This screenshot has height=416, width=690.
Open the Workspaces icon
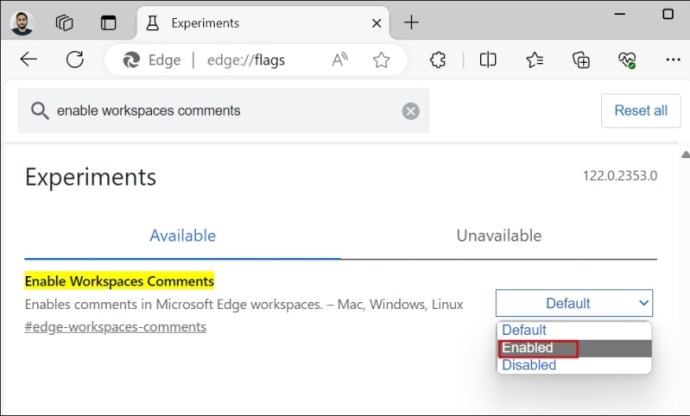point(64,22)
